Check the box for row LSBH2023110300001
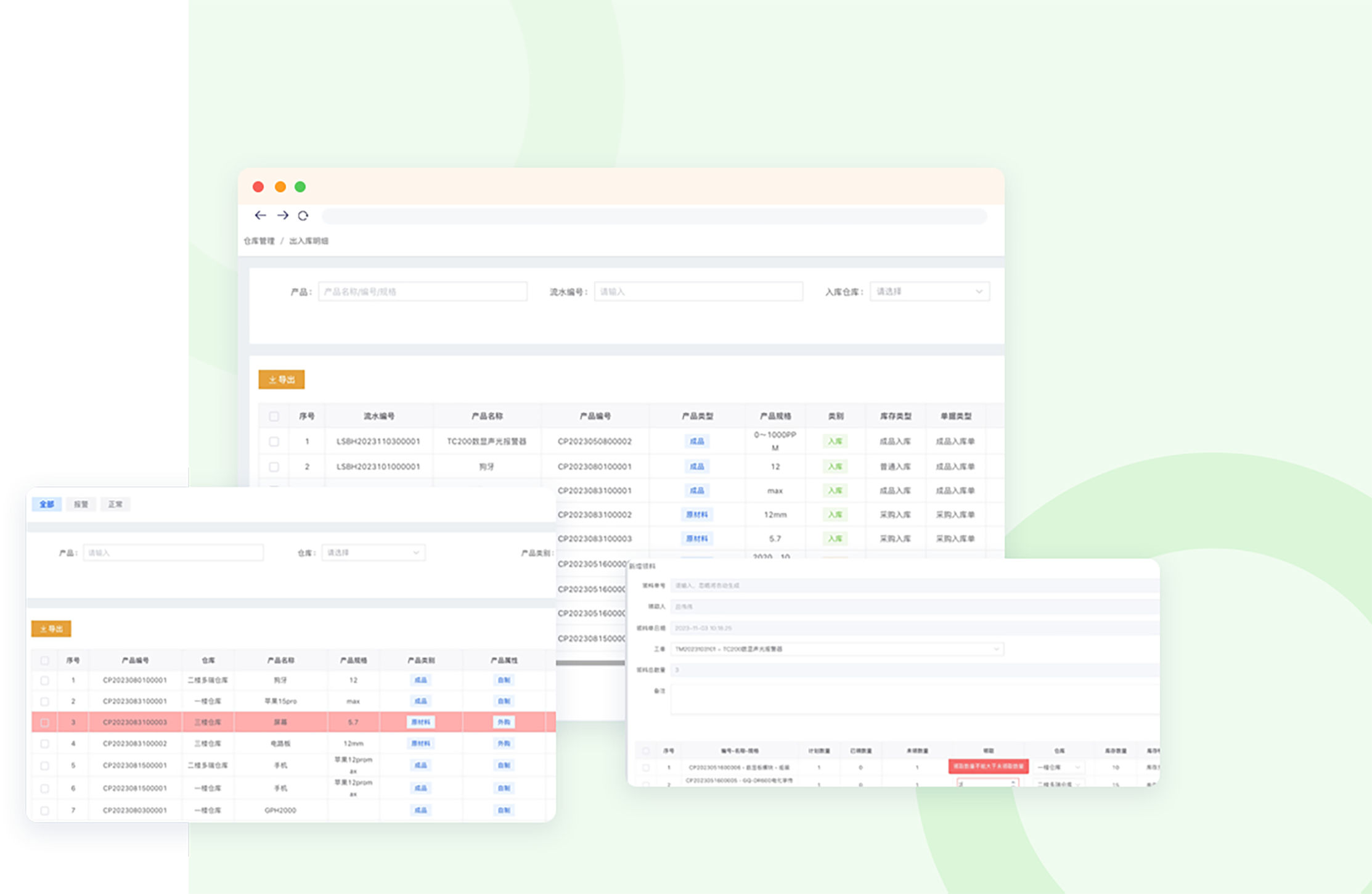The image size is (1372, 894). tap(274, 441)
